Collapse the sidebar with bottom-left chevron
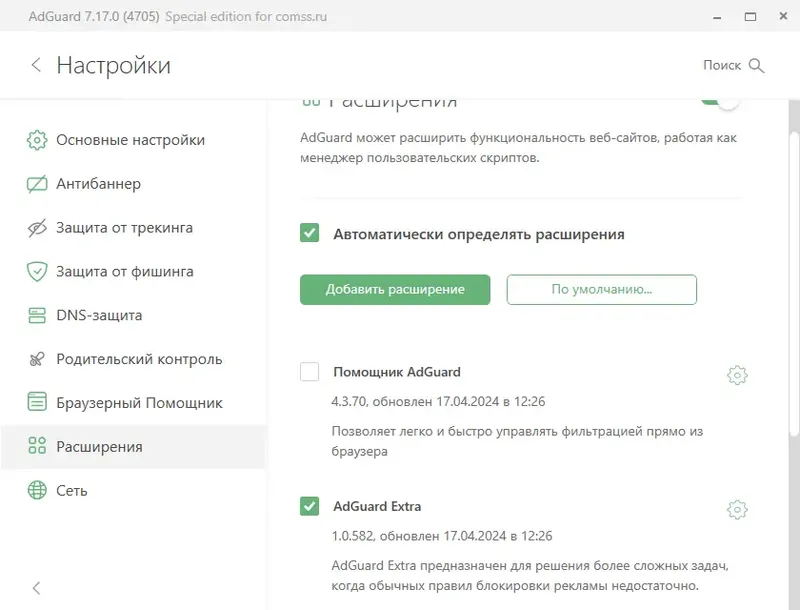Viewport: 800px width, 610px height. 37,588
